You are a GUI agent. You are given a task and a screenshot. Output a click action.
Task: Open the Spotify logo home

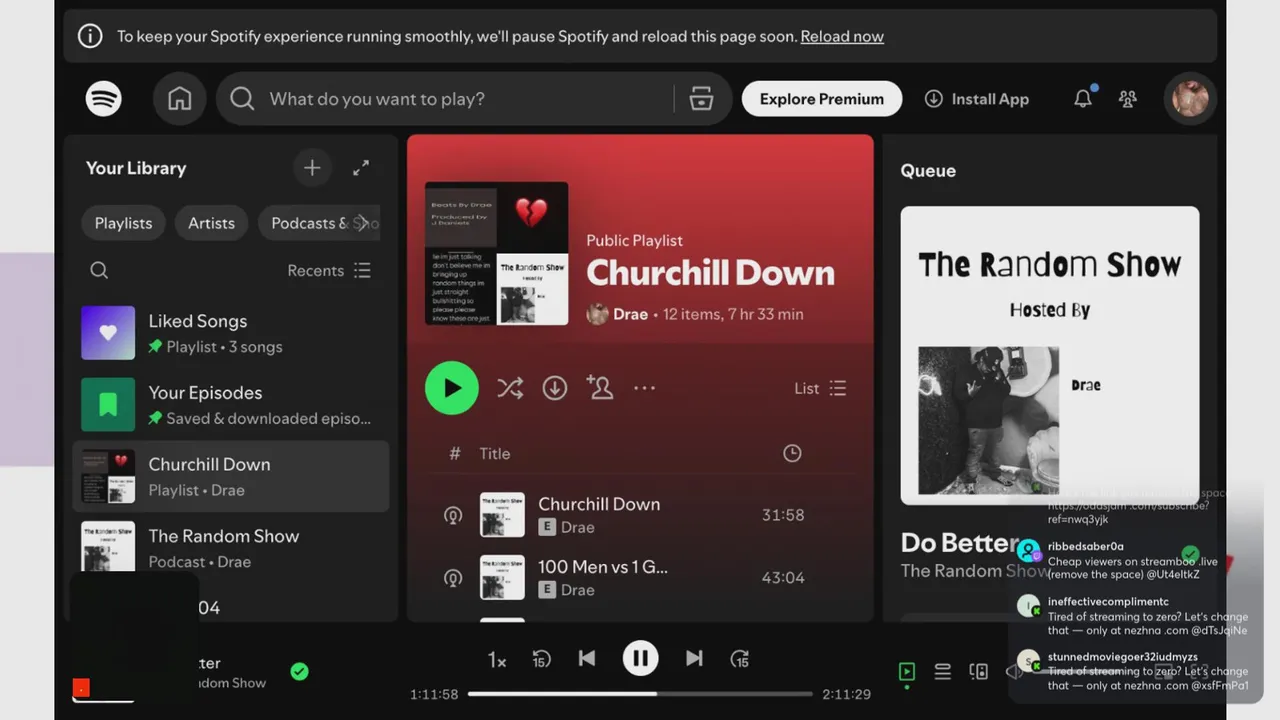click(104, 99)
